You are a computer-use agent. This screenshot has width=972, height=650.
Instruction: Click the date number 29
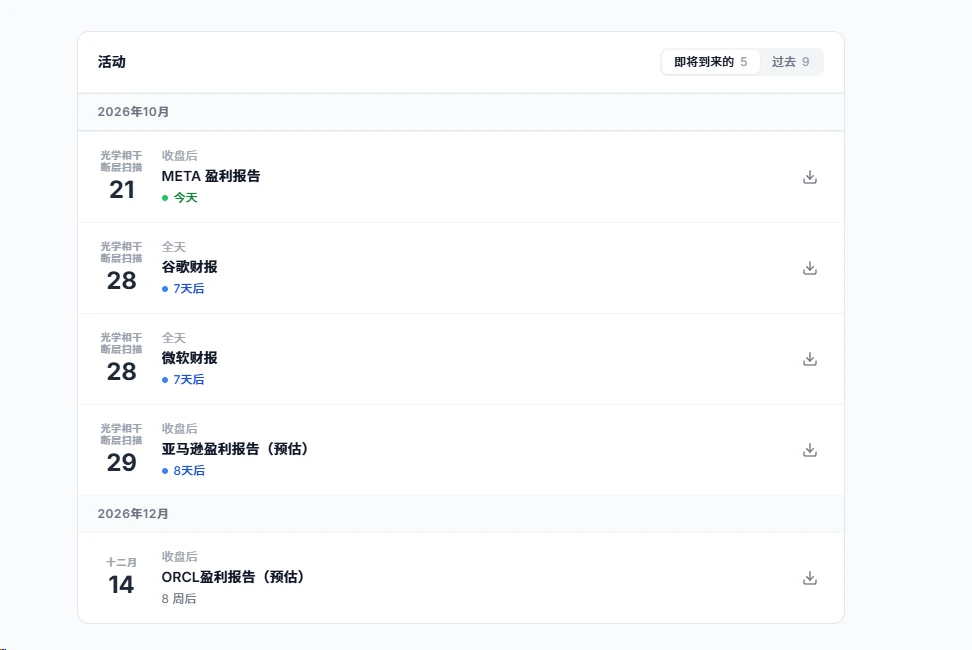point(122,462)
